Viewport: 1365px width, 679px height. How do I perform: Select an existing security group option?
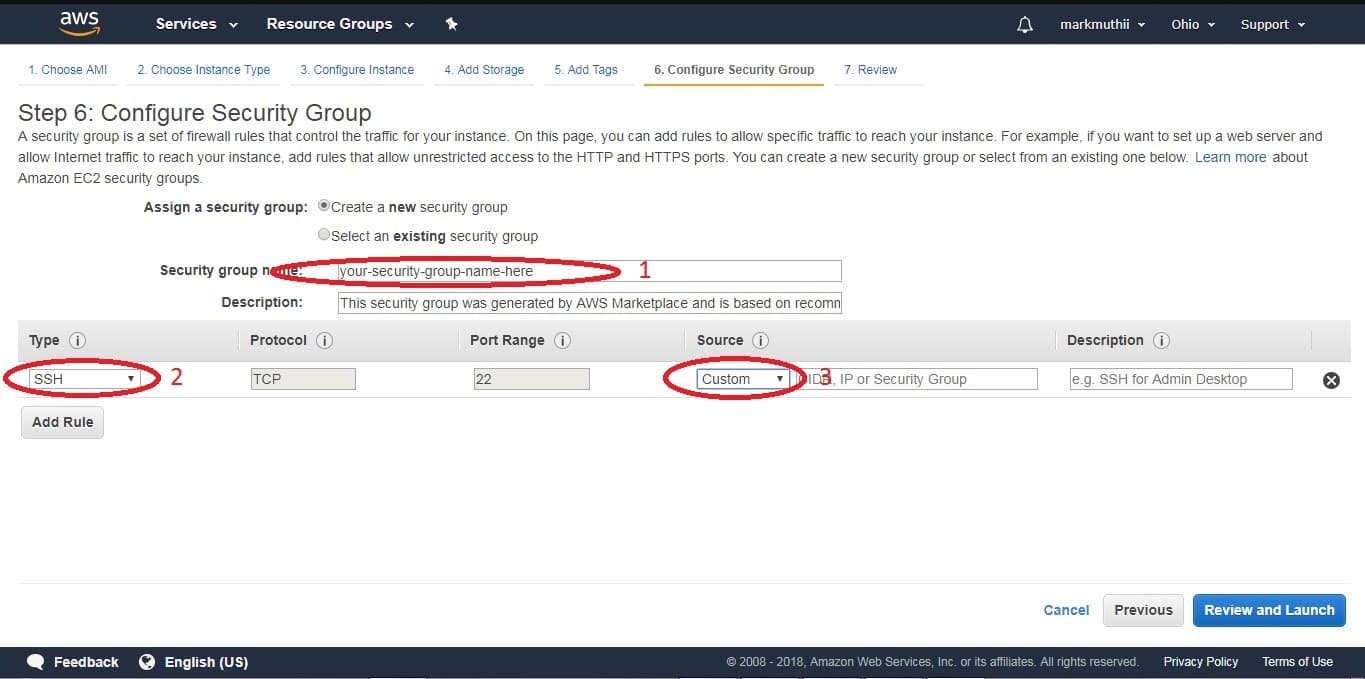(323, 235)
